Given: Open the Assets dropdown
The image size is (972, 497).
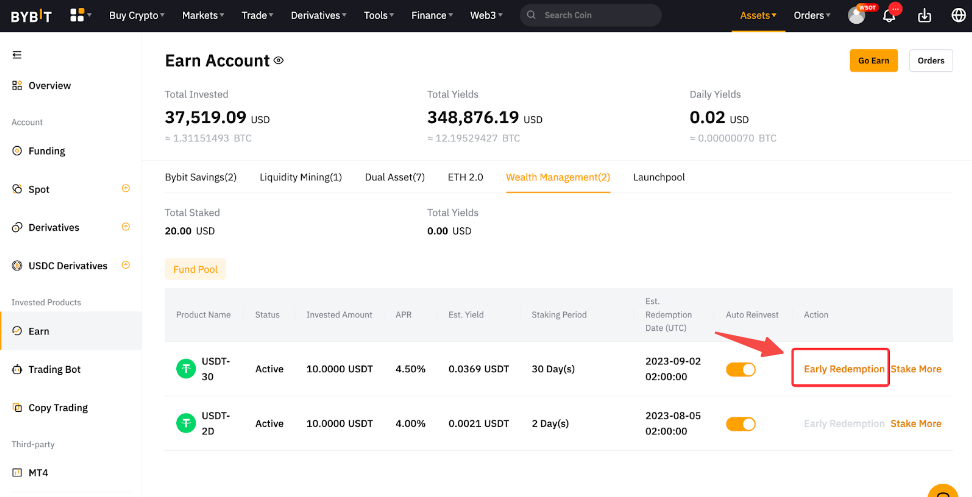Looking at the screenshot, I should pos(758,15).
